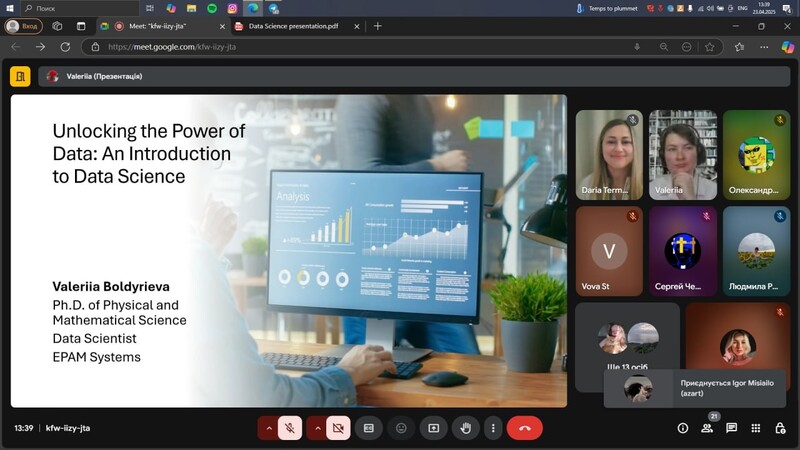
Task: Go forward in browser history
Action: 40,47
